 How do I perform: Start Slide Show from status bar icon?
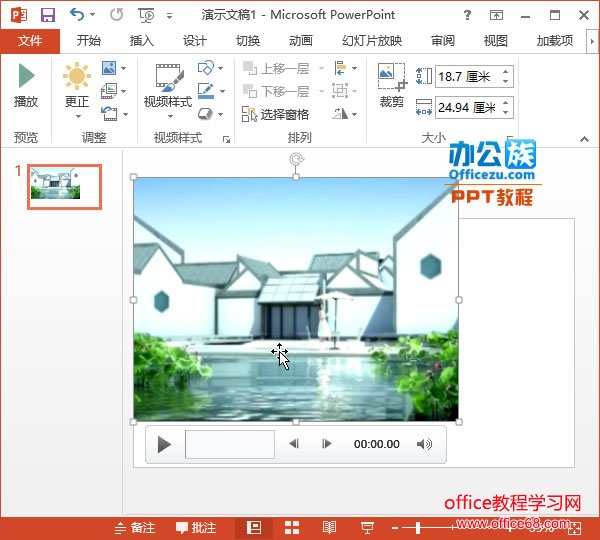click(367, 528)
